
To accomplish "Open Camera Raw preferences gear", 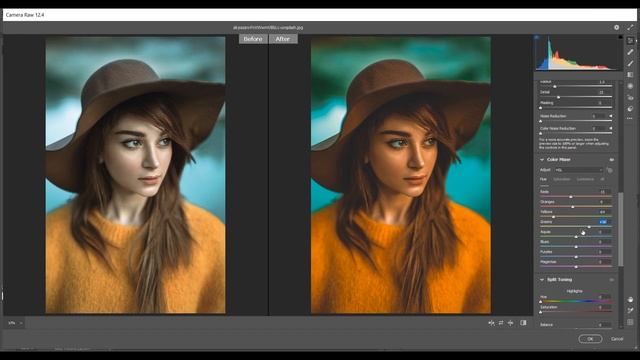I will [616, 27].
